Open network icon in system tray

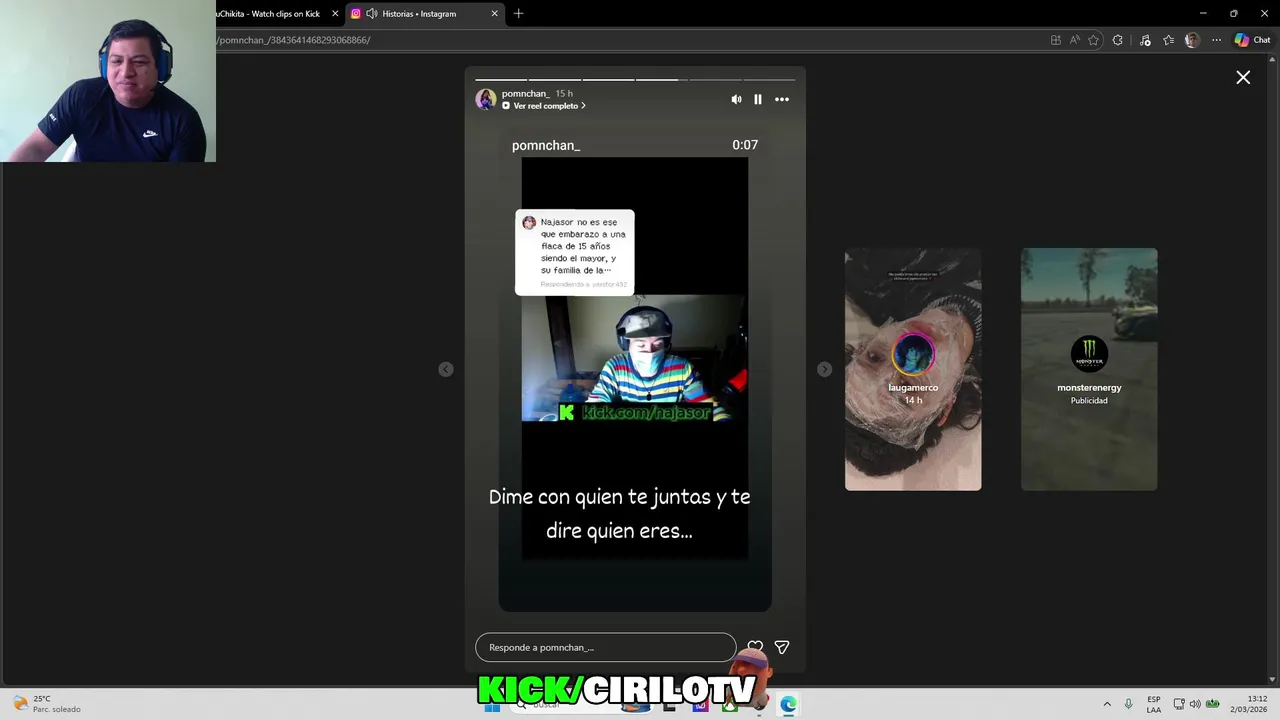point(1179,704)
